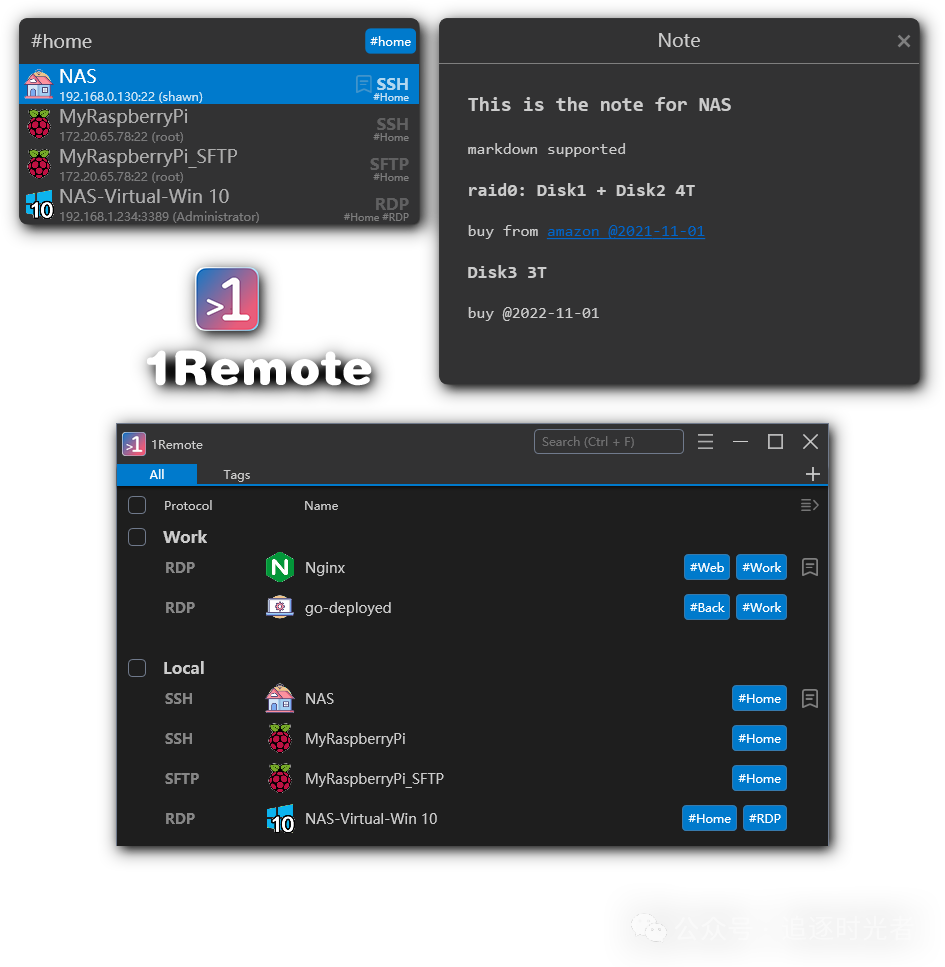
Task: Check the select-all checkbox in the header row
Action: coord(137,505)
